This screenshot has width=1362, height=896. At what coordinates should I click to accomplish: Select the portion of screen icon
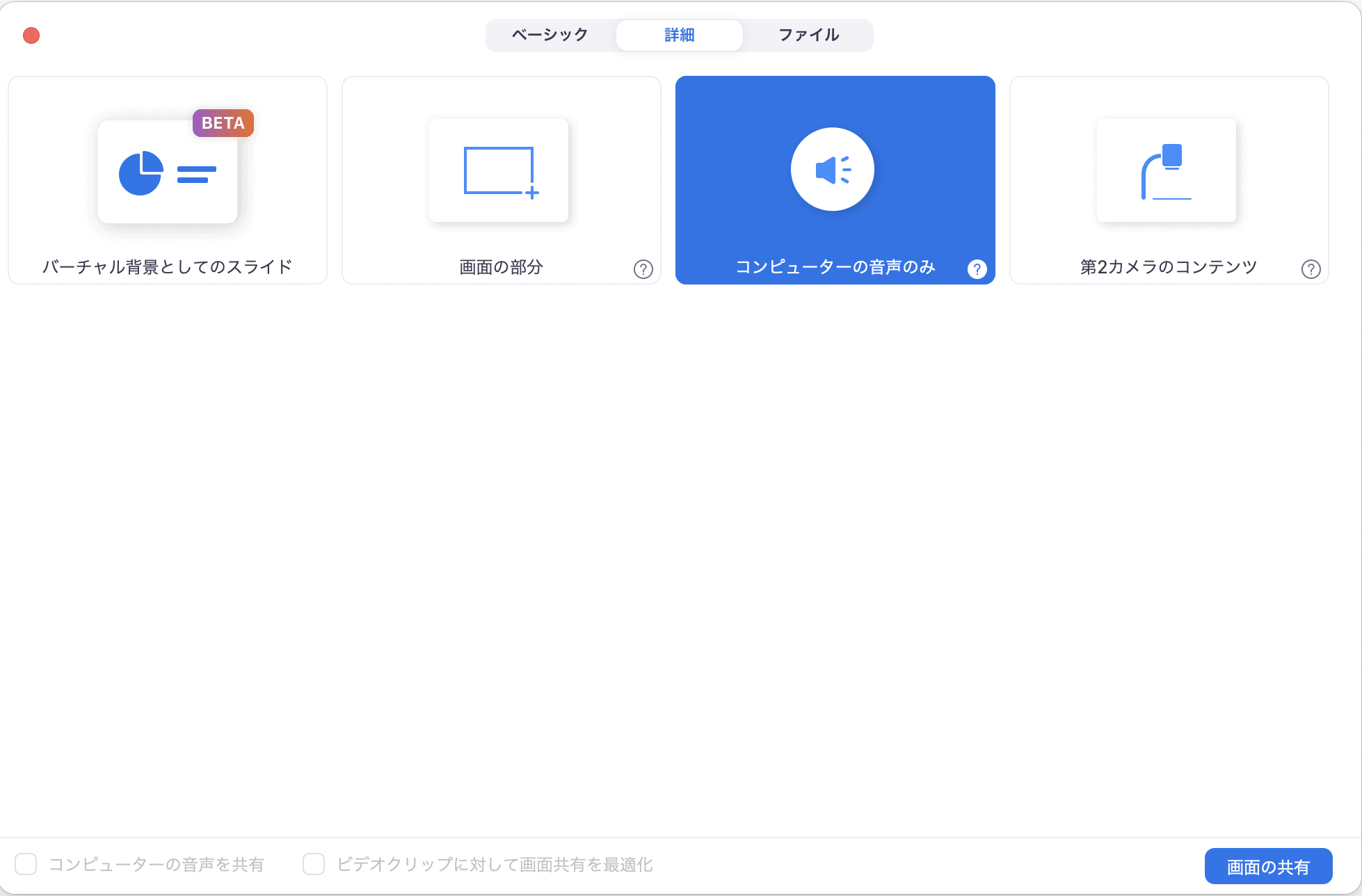pos(499,171)
